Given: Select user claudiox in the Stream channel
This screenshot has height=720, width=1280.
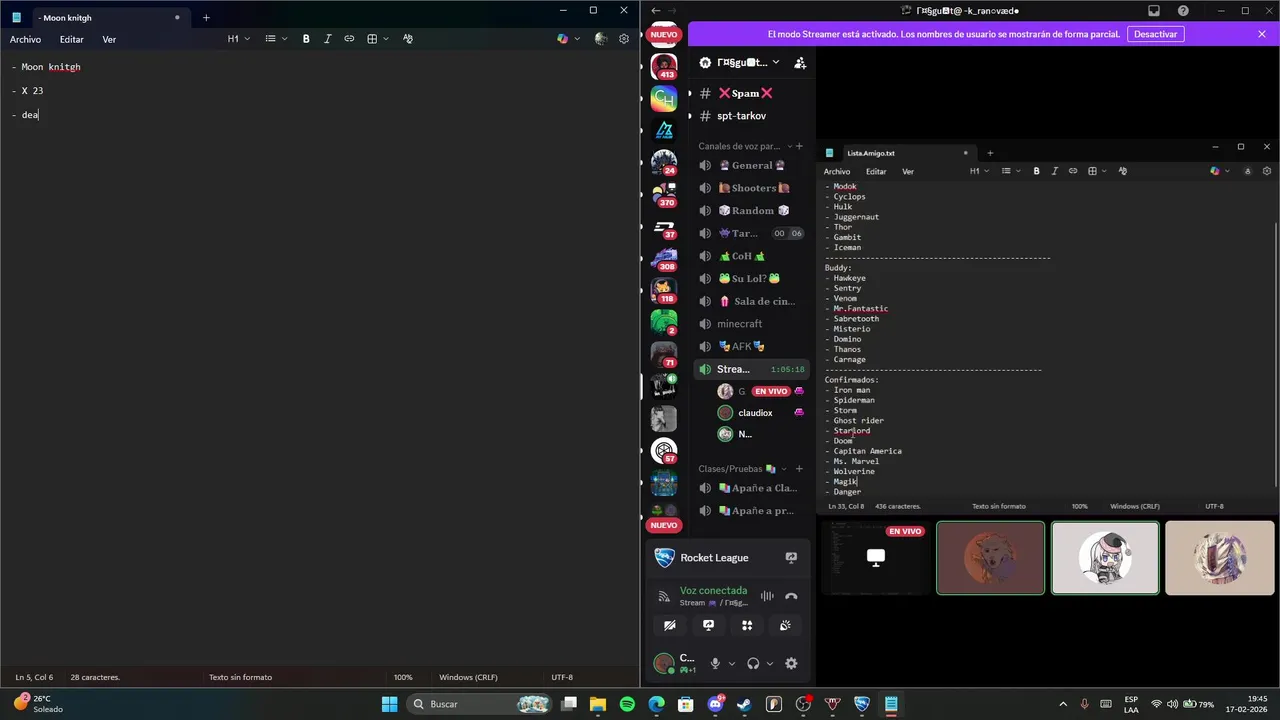Looking at the screenshot, I should point(760,413).
